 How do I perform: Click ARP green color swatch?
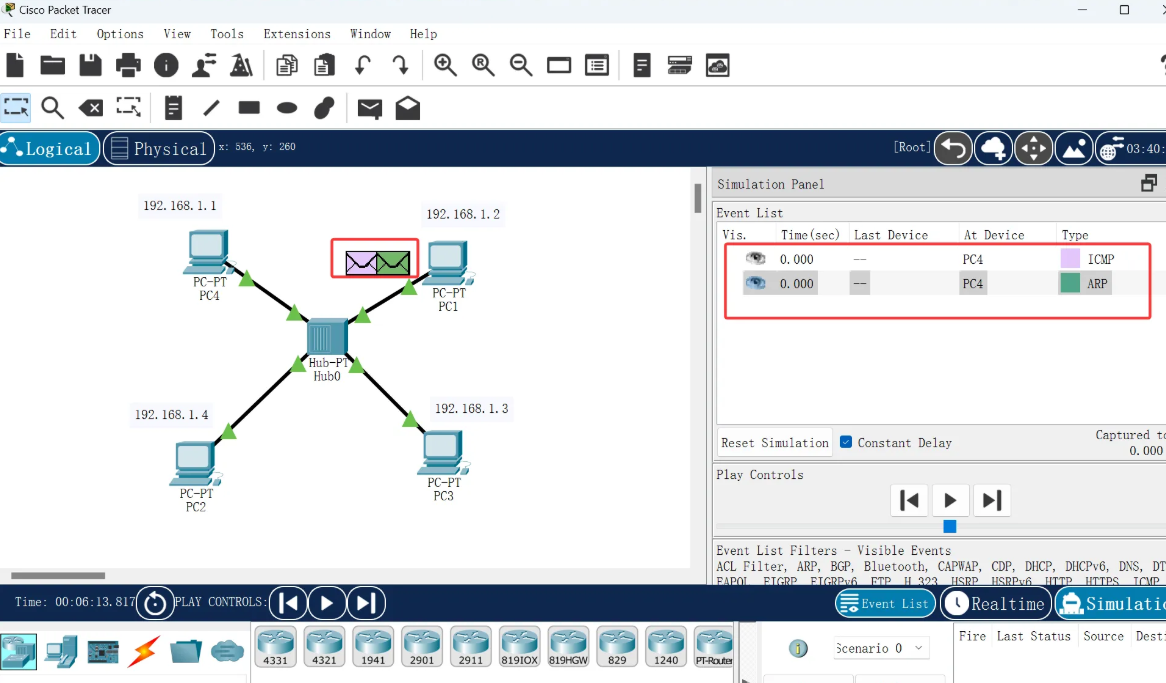pyautogui.click(x=1070, y=283)
